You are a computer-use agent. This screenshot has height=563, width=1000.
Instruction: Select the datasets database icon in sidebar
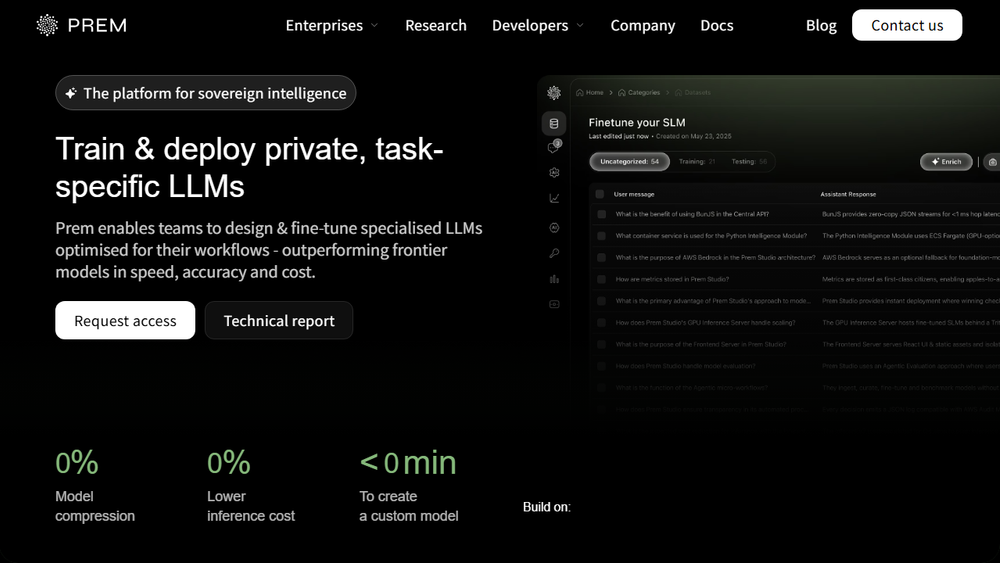tap(554, 124)
